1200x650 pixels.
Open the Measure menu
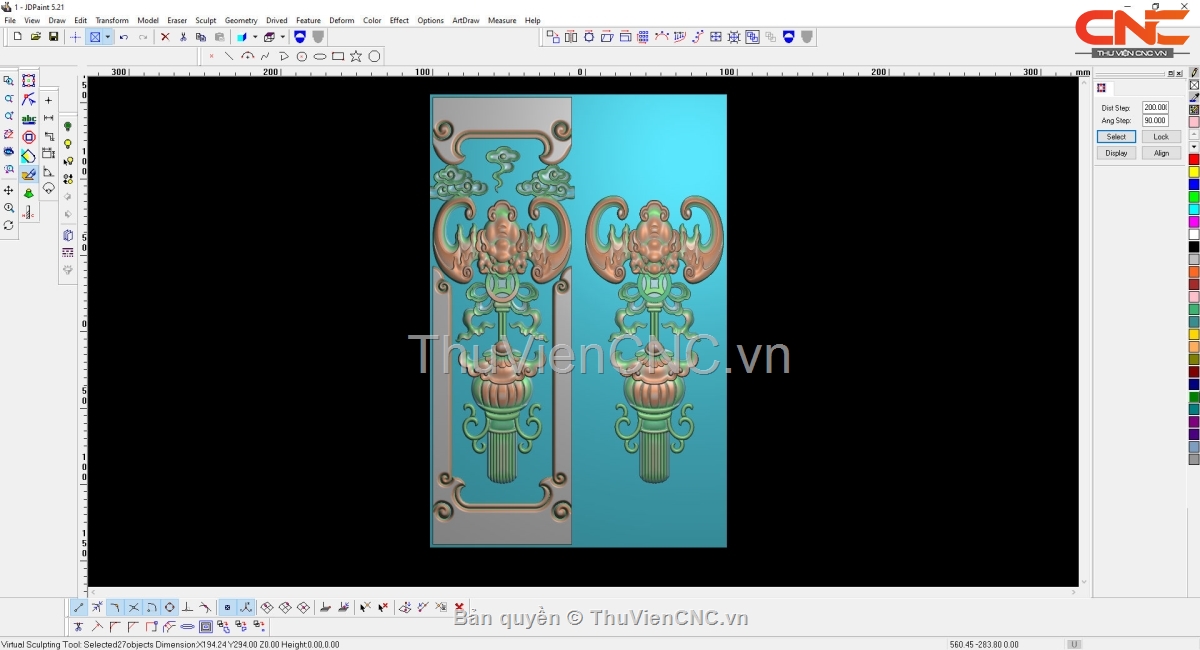click(x=502, y=20)
